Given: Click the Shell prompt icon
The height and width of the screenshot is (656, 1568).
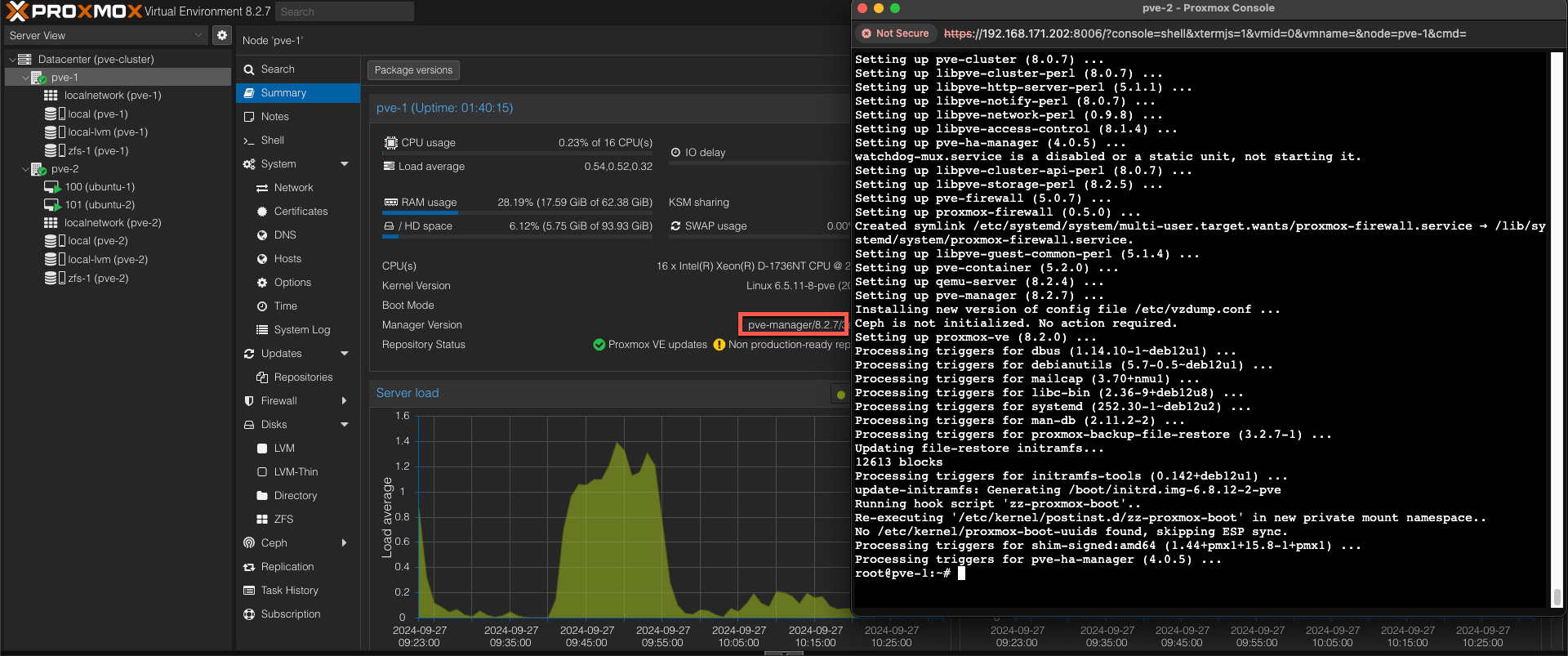Looking at the screenshot, I should (x=249, y=141).
